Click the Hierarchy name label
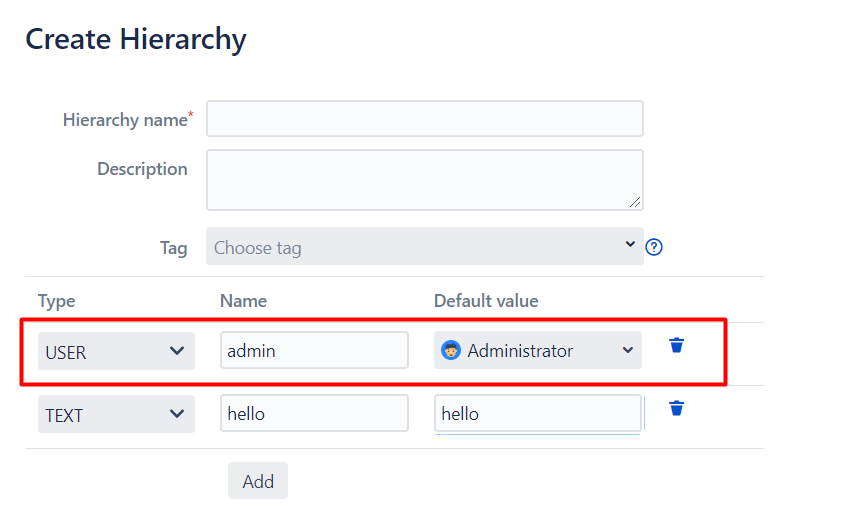The width and height of the screenshot is (859, 528). click(125, 120)
